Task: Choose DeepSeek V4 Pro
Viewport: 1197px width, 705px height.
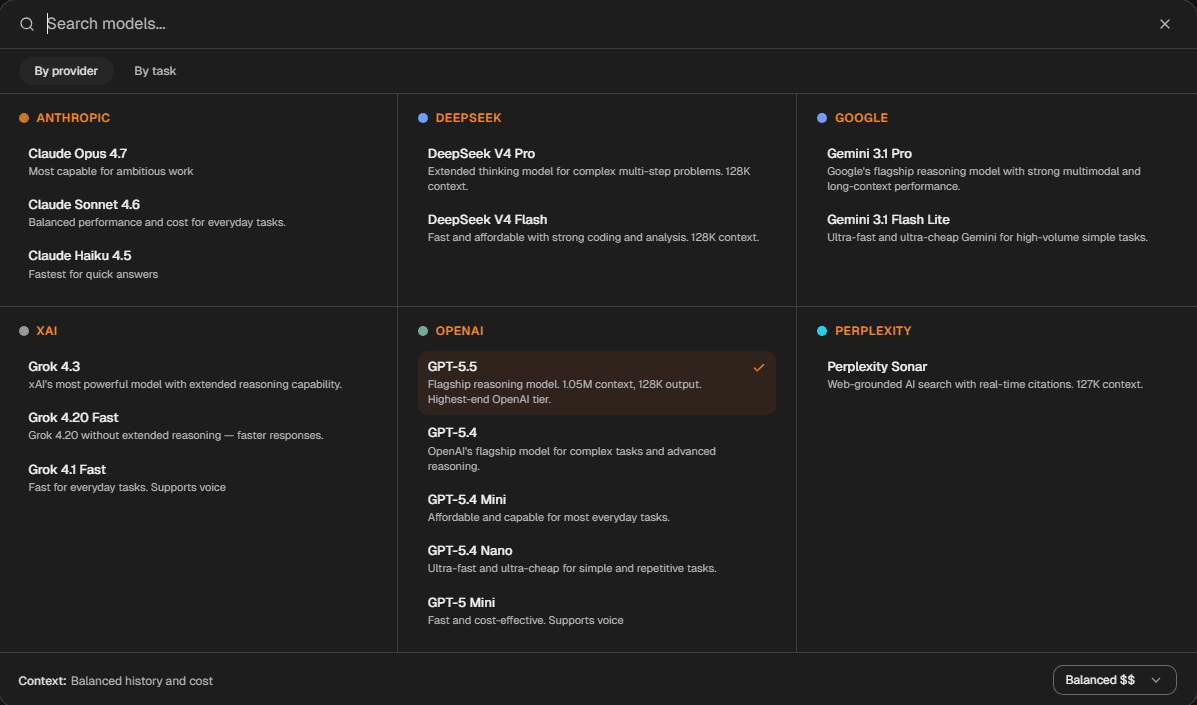Action: pos(597,169)
